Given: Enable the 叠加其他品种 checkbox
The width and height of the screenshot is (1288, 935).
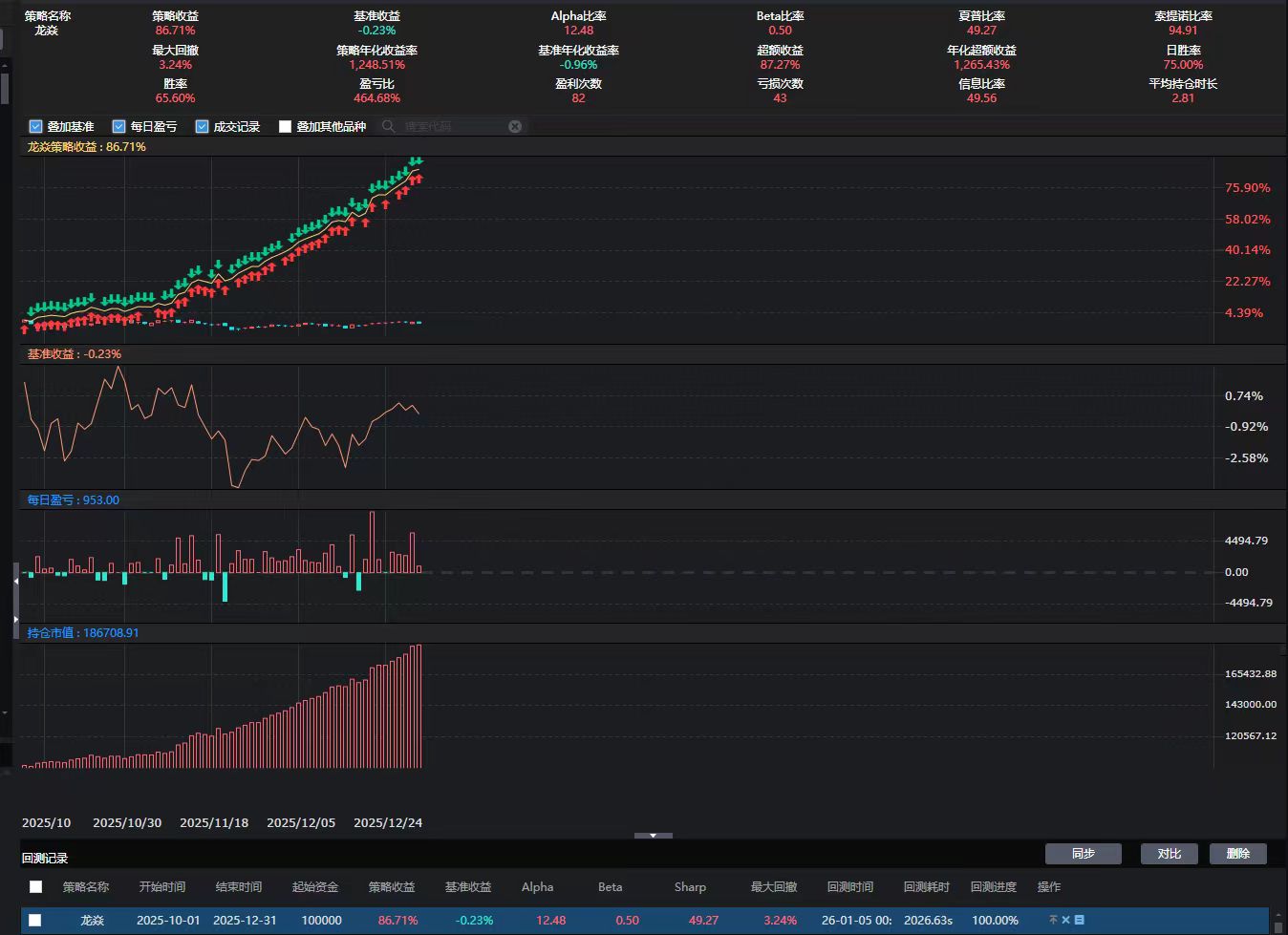Looking at the screenshot, I should [285, 126].
